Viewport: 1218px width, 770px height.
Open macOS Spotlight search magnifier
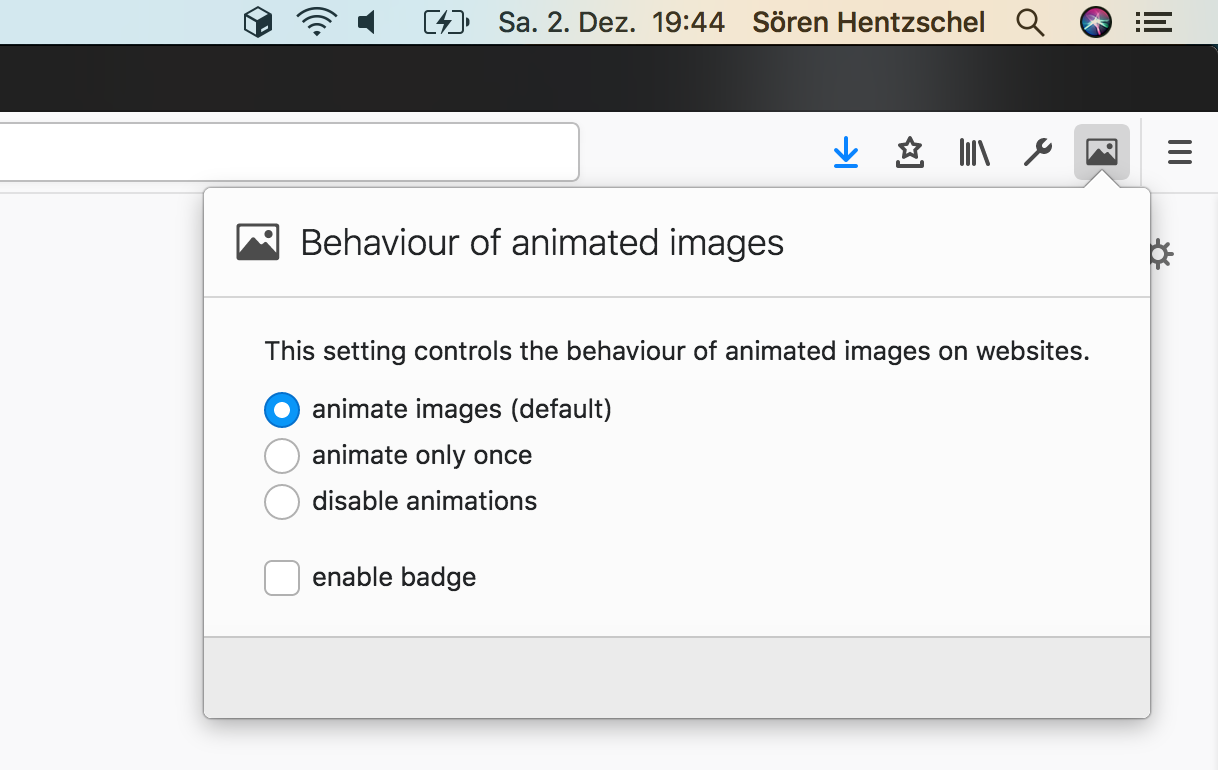(1030, 22)
